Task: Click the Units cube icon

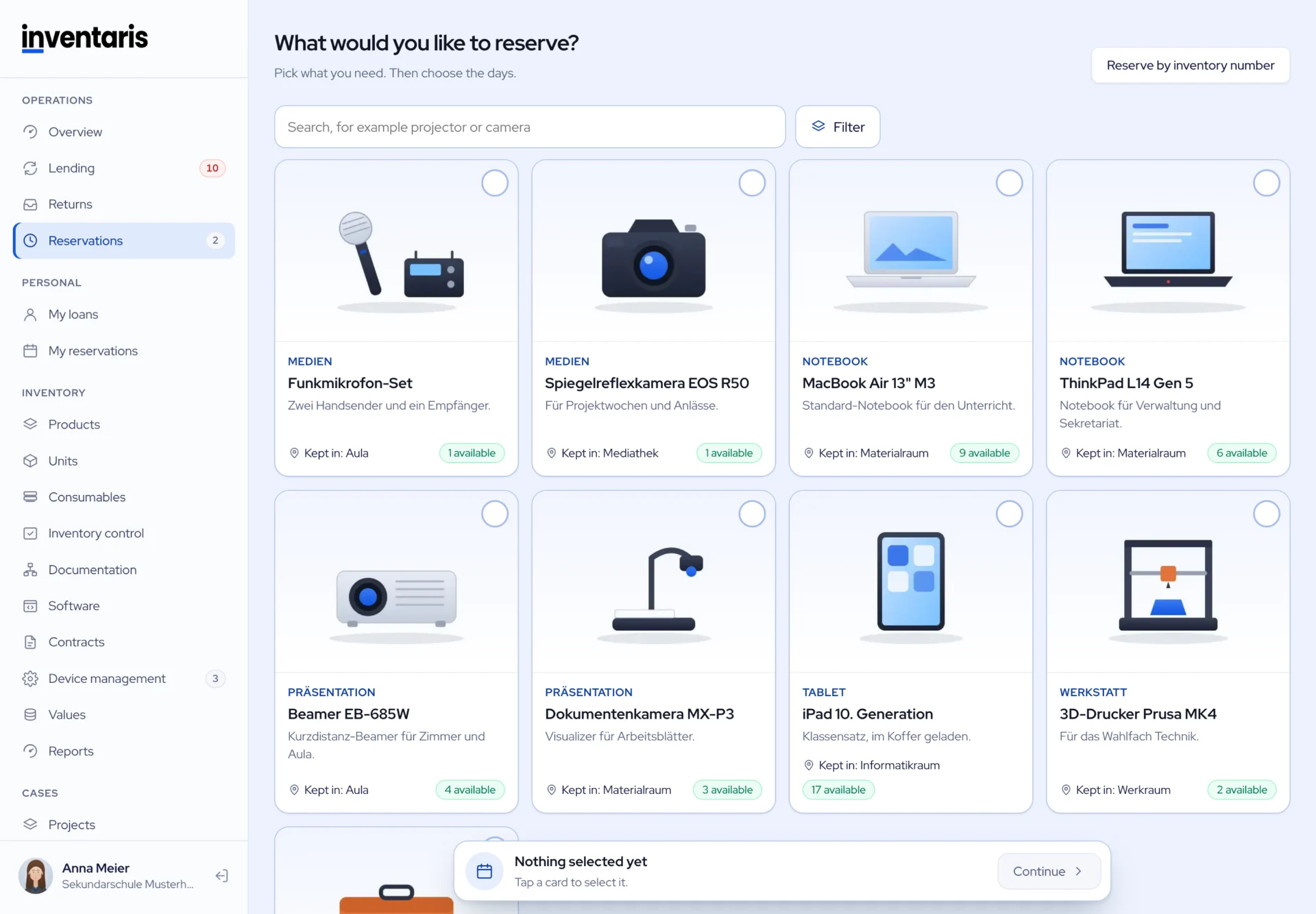Action: [30, 461]
